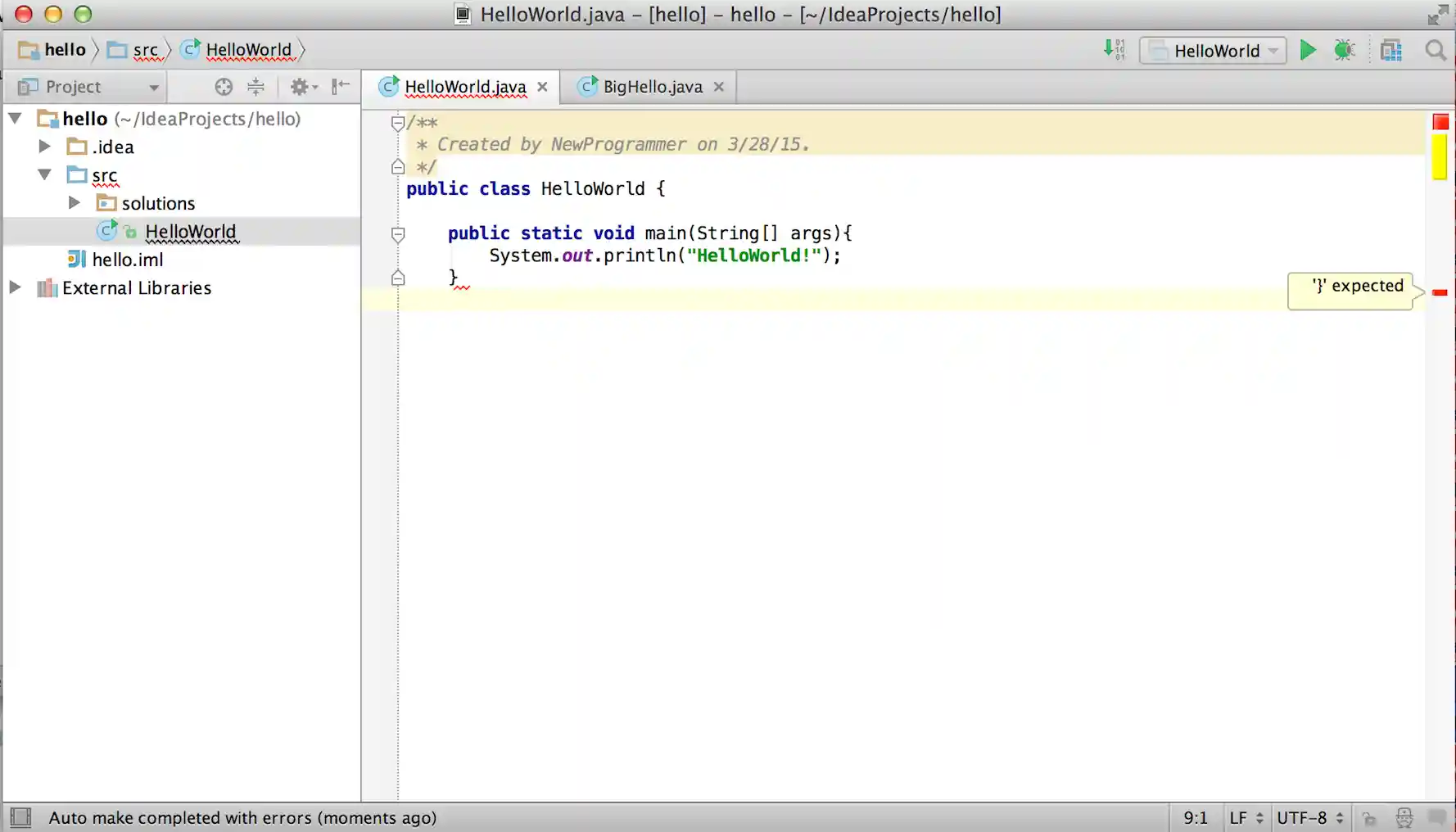Open Search Everywhere magnifier icon

(x=1435, y=51)
